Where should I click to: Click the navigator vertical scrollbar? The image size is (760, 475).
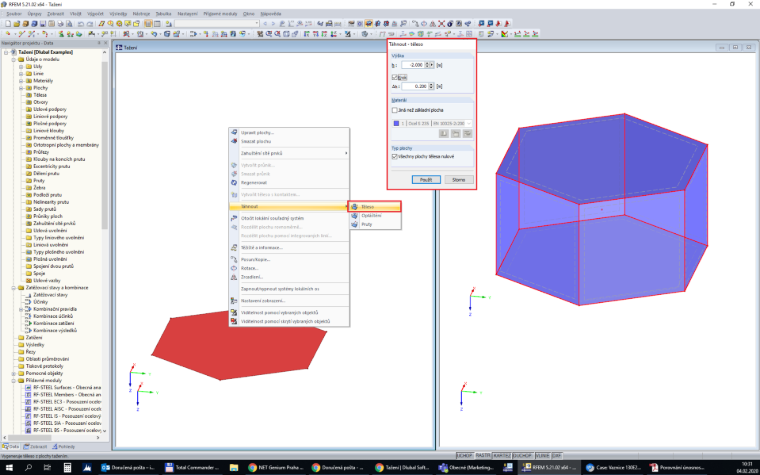tap(105, 145)
